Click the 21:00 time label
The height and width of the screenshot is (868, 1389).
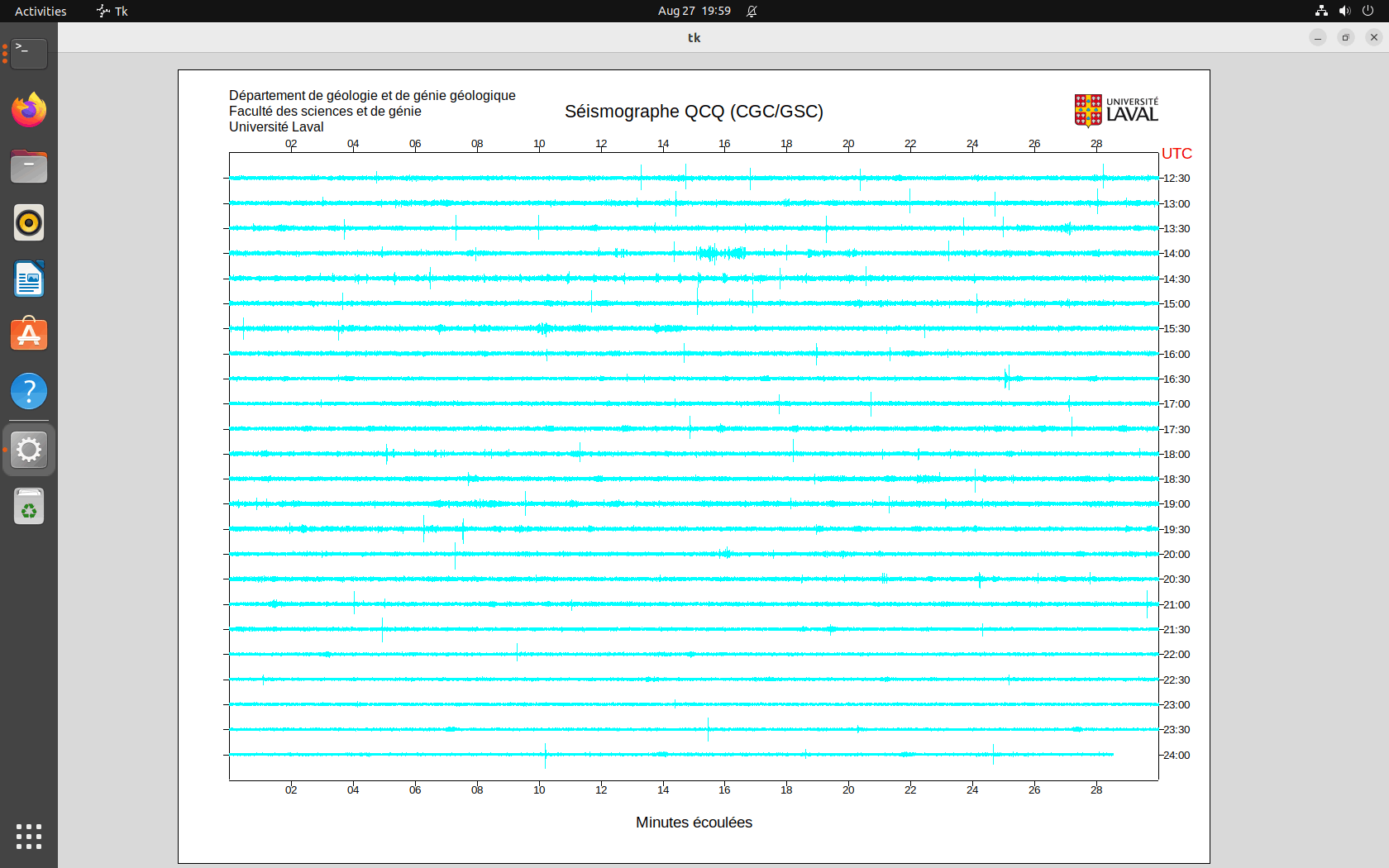pyautogui.click(x=1177, y=605)
